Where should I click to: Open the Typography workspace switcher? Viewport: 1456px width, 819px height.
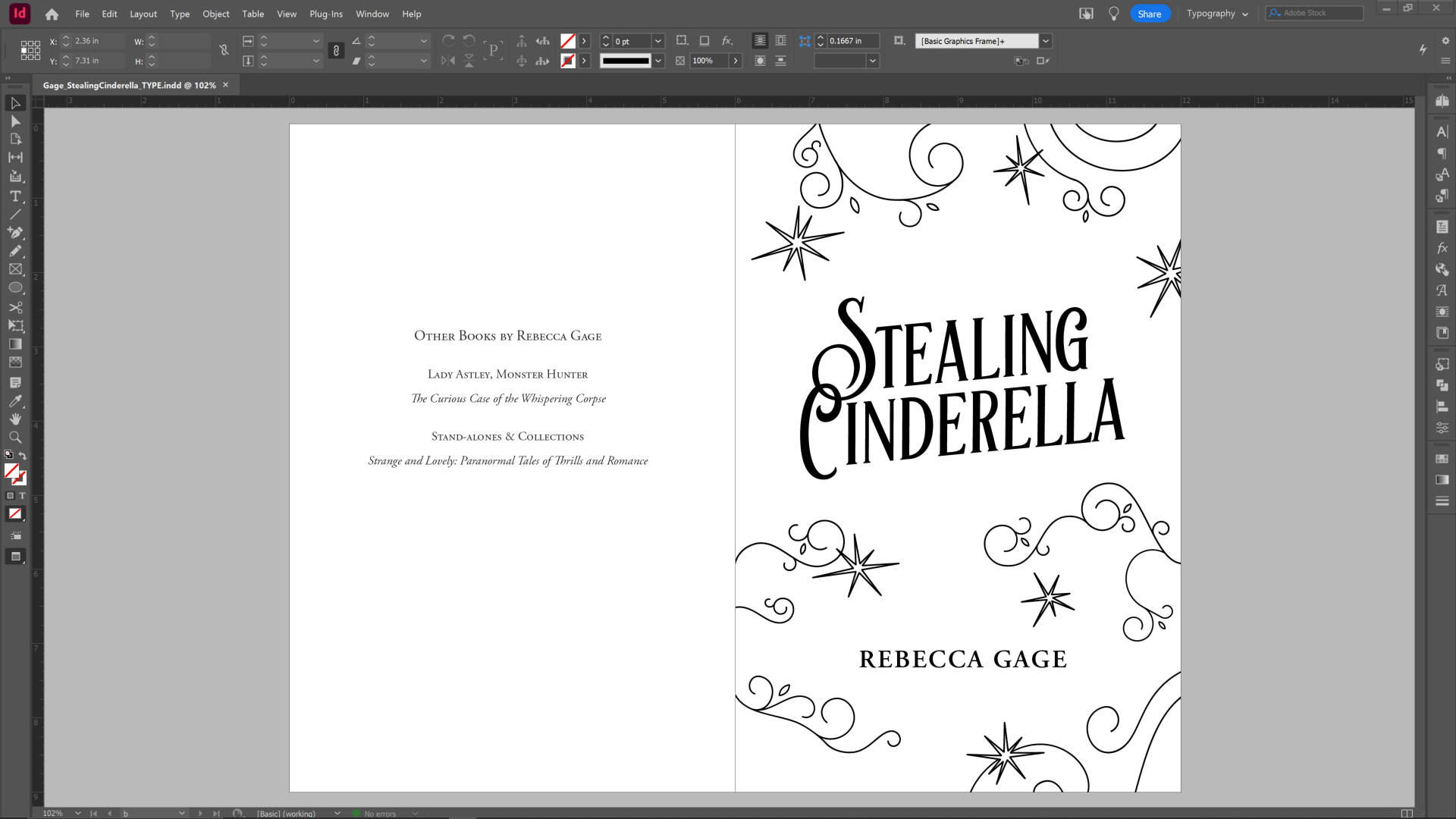(1217, 14)
